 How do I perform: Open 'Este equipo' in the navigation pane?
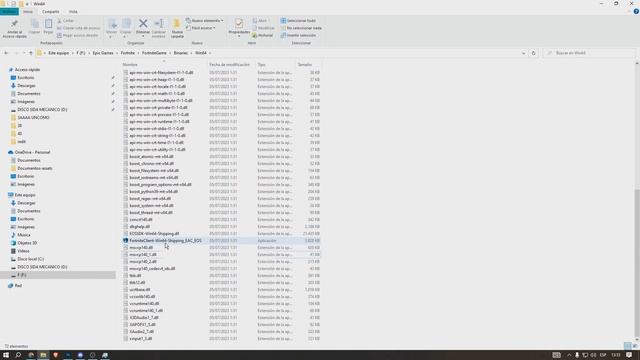point(25,195)
